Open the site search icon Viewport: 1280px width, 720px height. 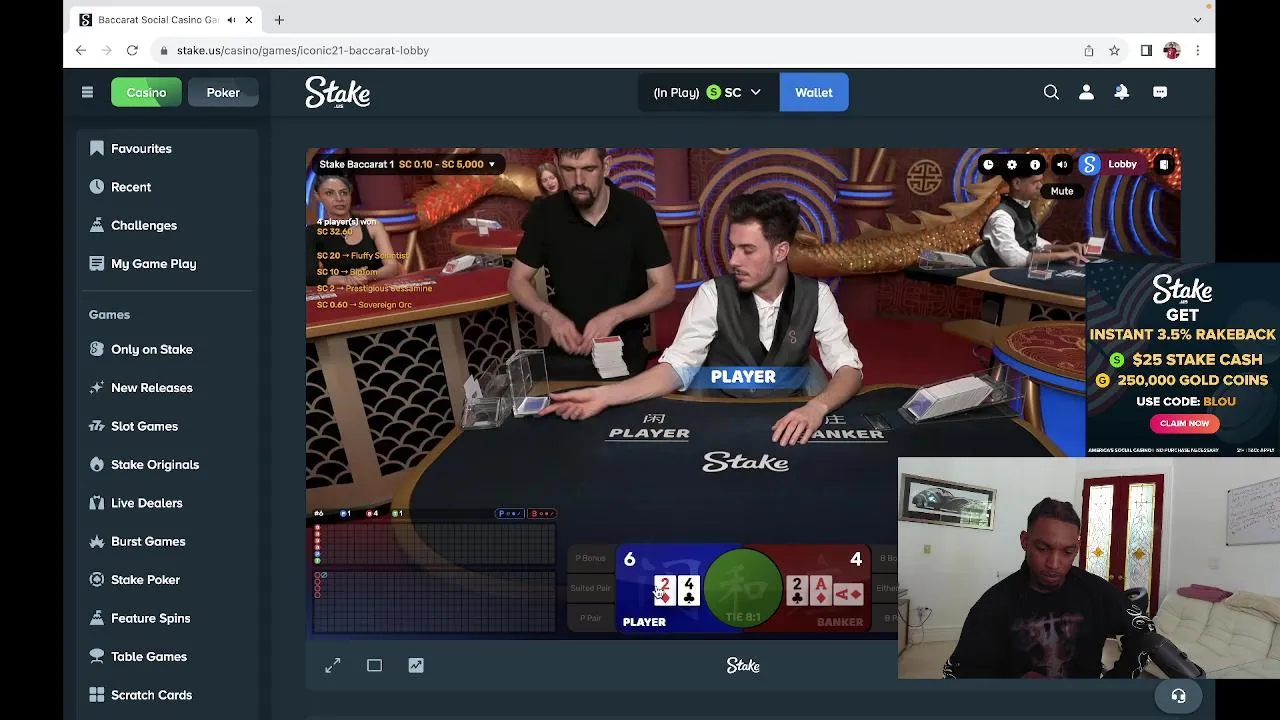tap(1051, 92)
